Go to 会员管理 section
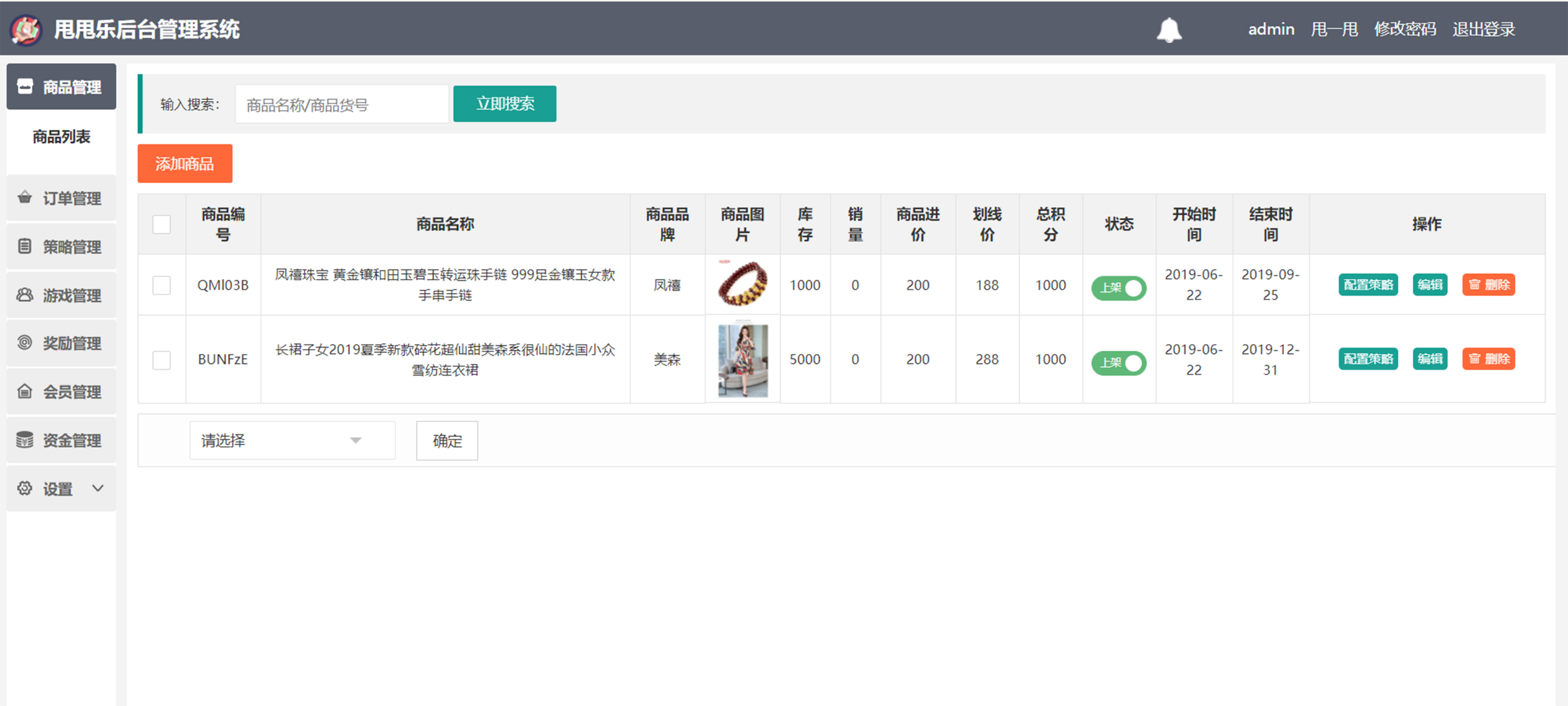Viewport: 1568px width, 706px height. tap(62, 391)
